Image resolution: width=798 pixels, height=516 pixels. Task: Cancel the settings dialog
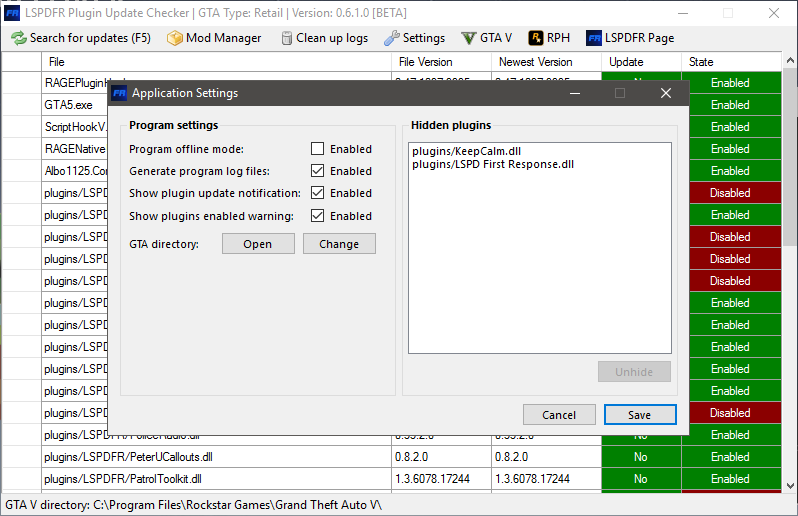559,415
